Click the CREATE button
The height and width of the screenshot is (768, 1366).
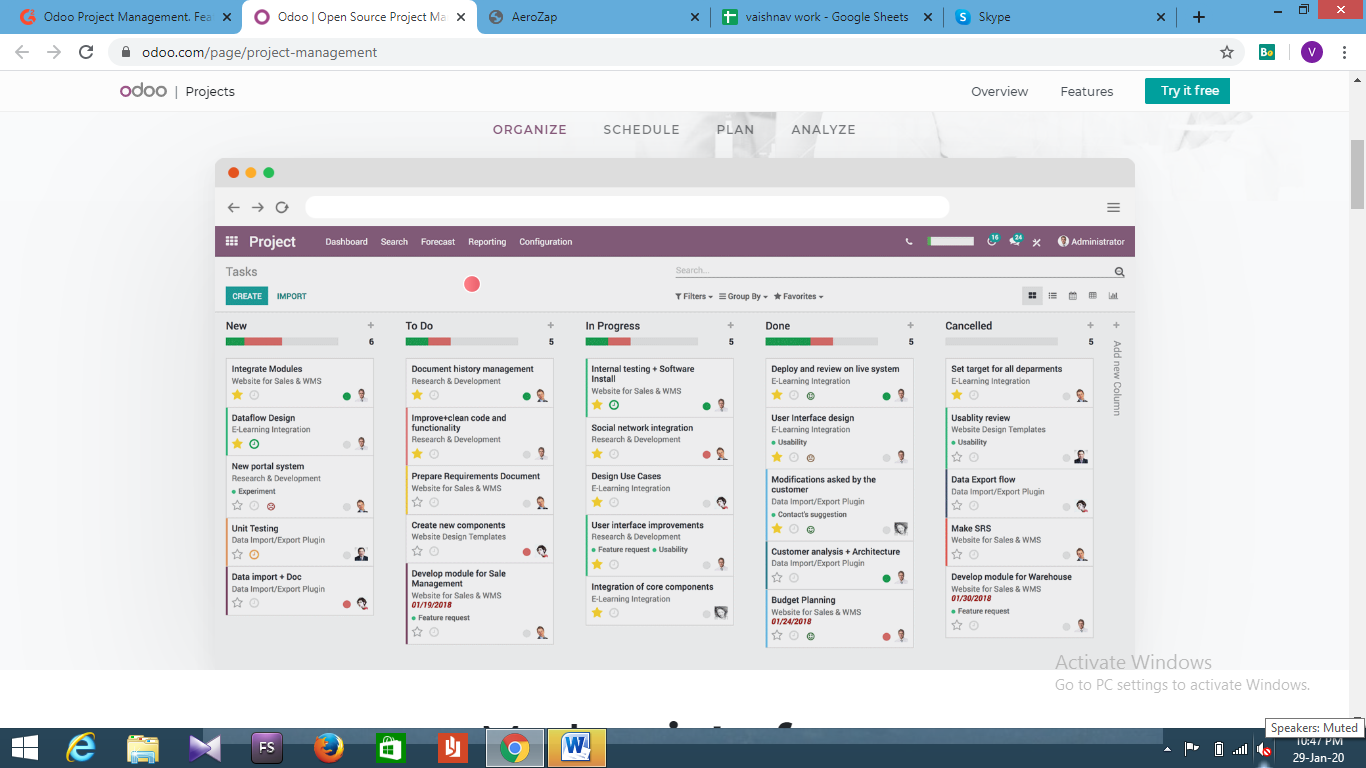coord(247,296)
